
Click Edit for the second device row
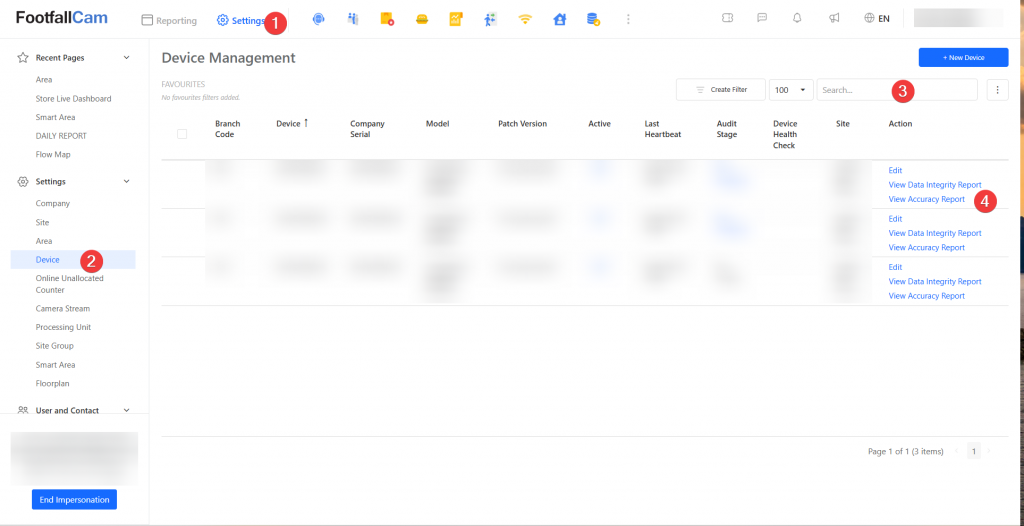pos(895,219)
